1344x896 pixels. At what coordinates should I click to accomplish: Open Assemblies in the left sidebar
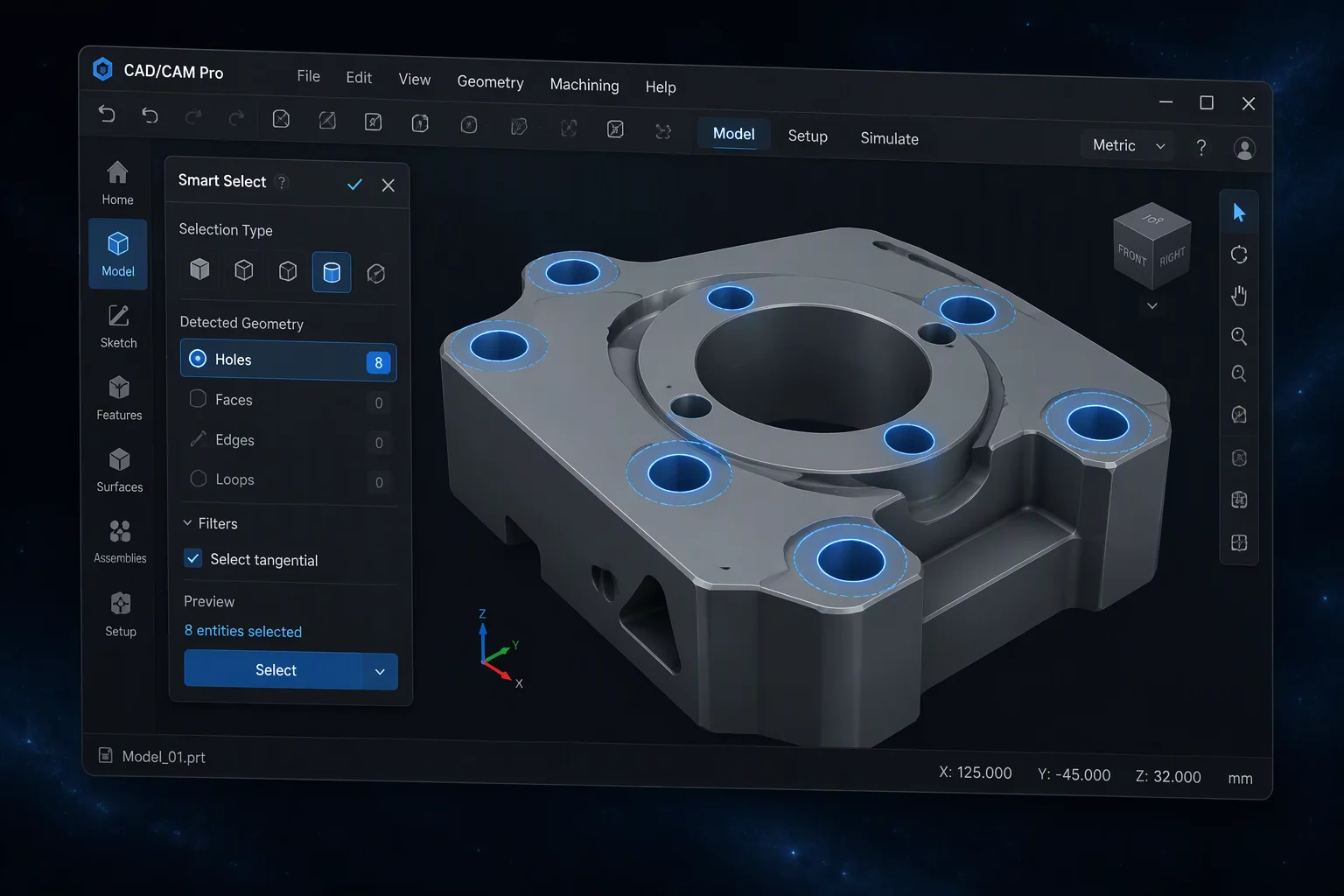coord(120,542)
